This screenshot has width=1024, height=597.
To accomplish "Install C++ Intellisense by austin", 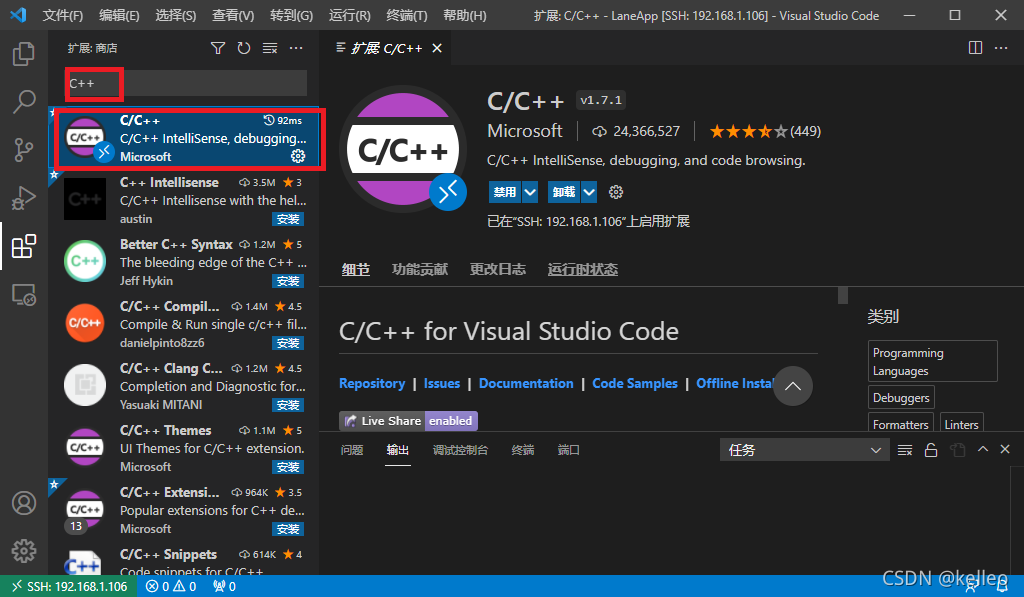I will point(288,219).
